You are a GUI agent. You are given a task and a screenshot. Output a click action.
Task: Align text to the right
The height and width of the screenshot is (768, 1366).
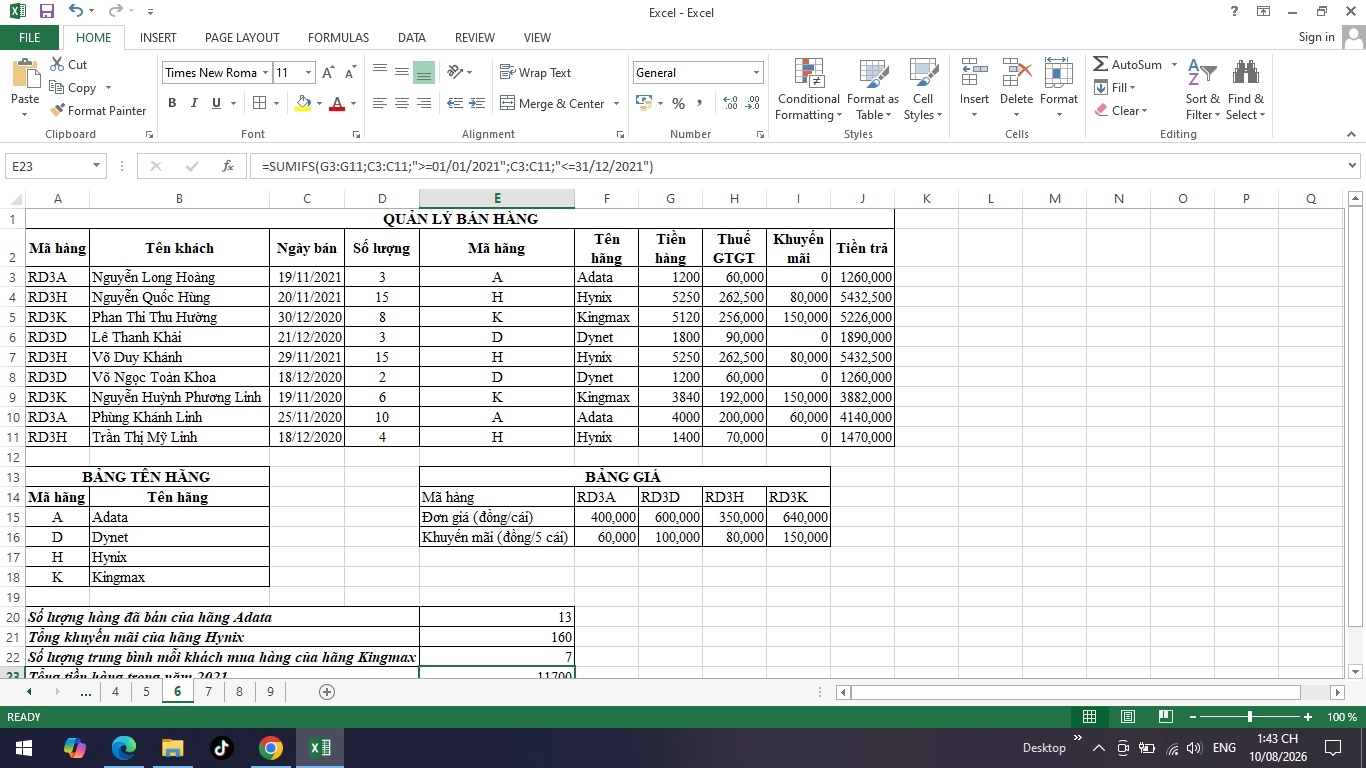(x=424, y=103)
